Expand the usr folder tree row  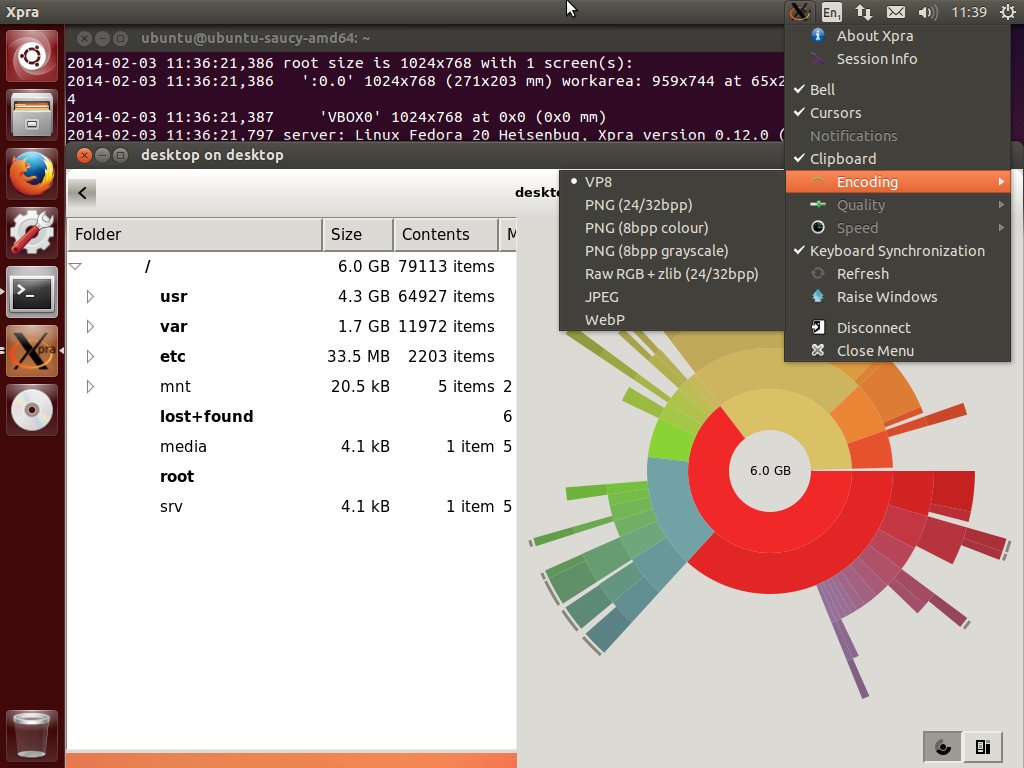coord(90,296)
